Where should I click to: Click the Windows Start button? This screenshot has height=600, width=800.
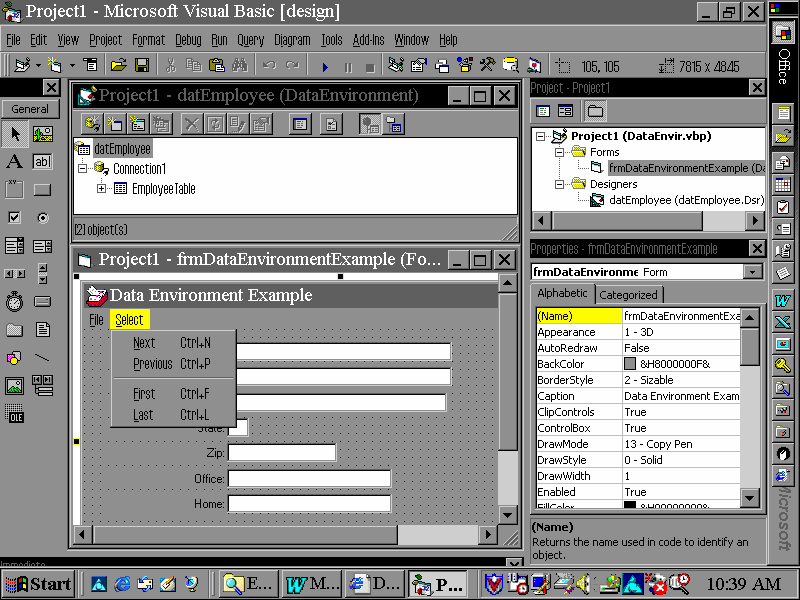point(38,584)
